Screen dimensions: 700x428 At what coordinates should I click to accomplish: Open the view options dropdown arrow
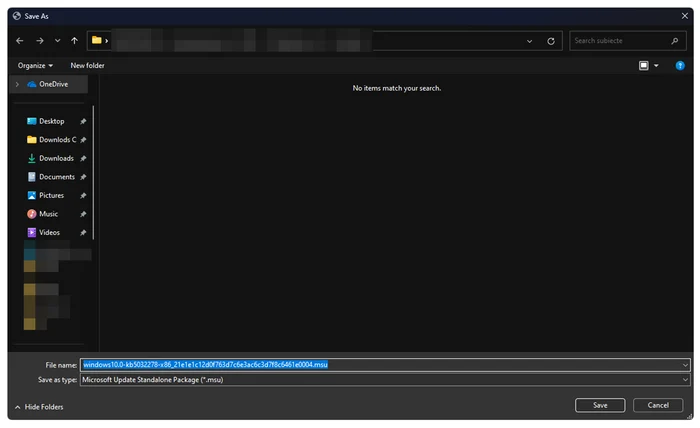click(x=656, y=66)
